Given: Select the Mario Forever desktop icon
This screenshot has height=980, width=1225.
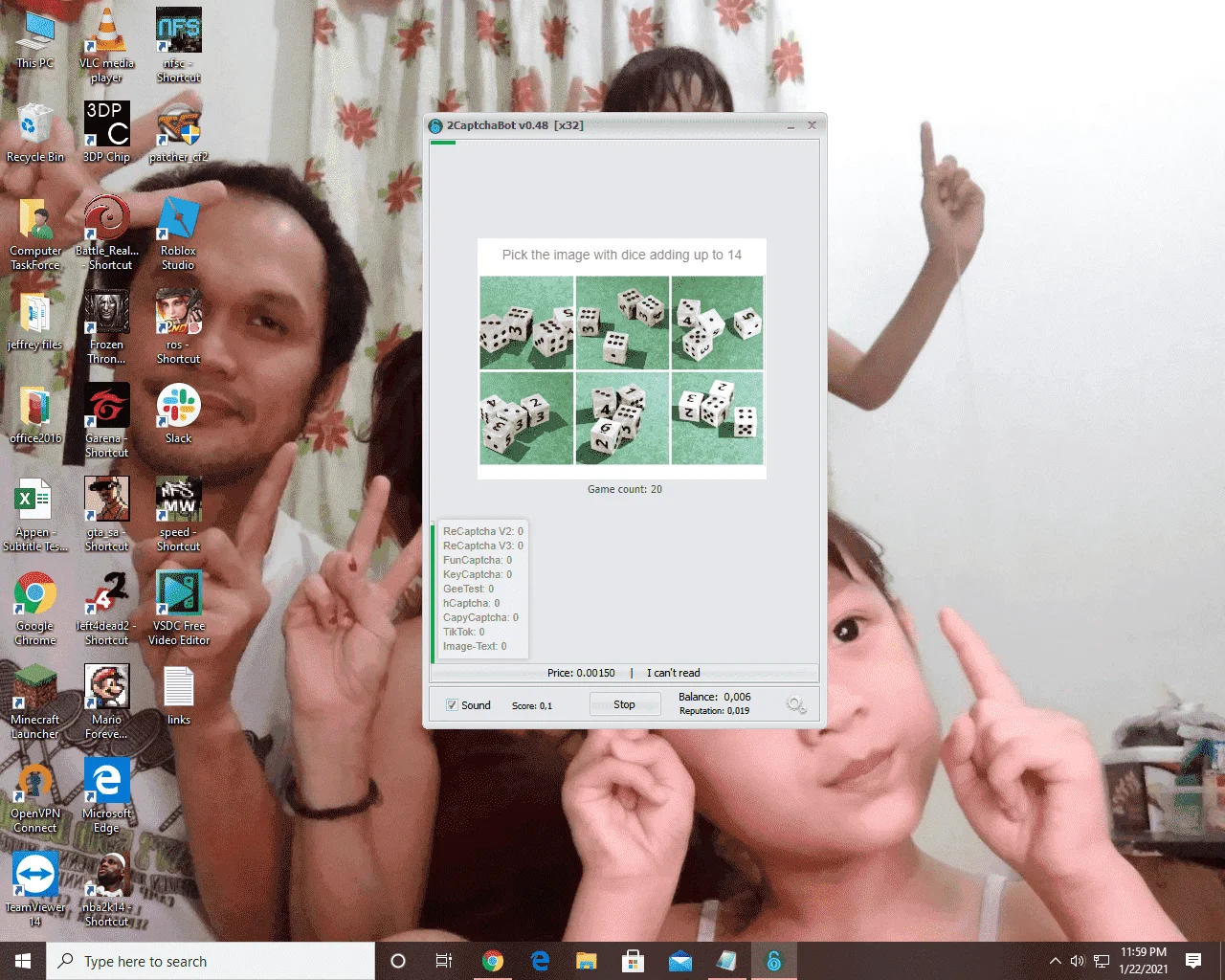Looking at the screenshot, I should tap(106, 702).
